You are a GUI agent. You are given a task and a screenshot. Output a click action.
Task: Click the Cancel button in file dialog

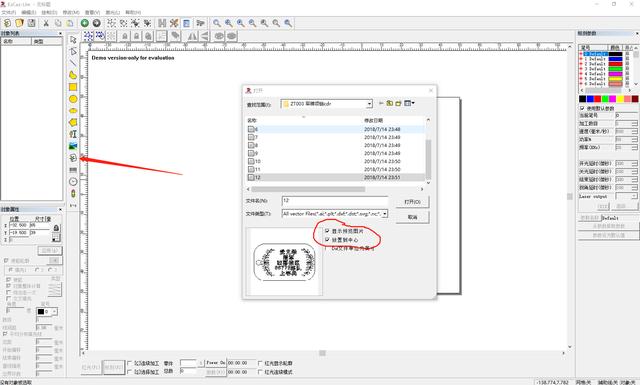pos(412,217)
